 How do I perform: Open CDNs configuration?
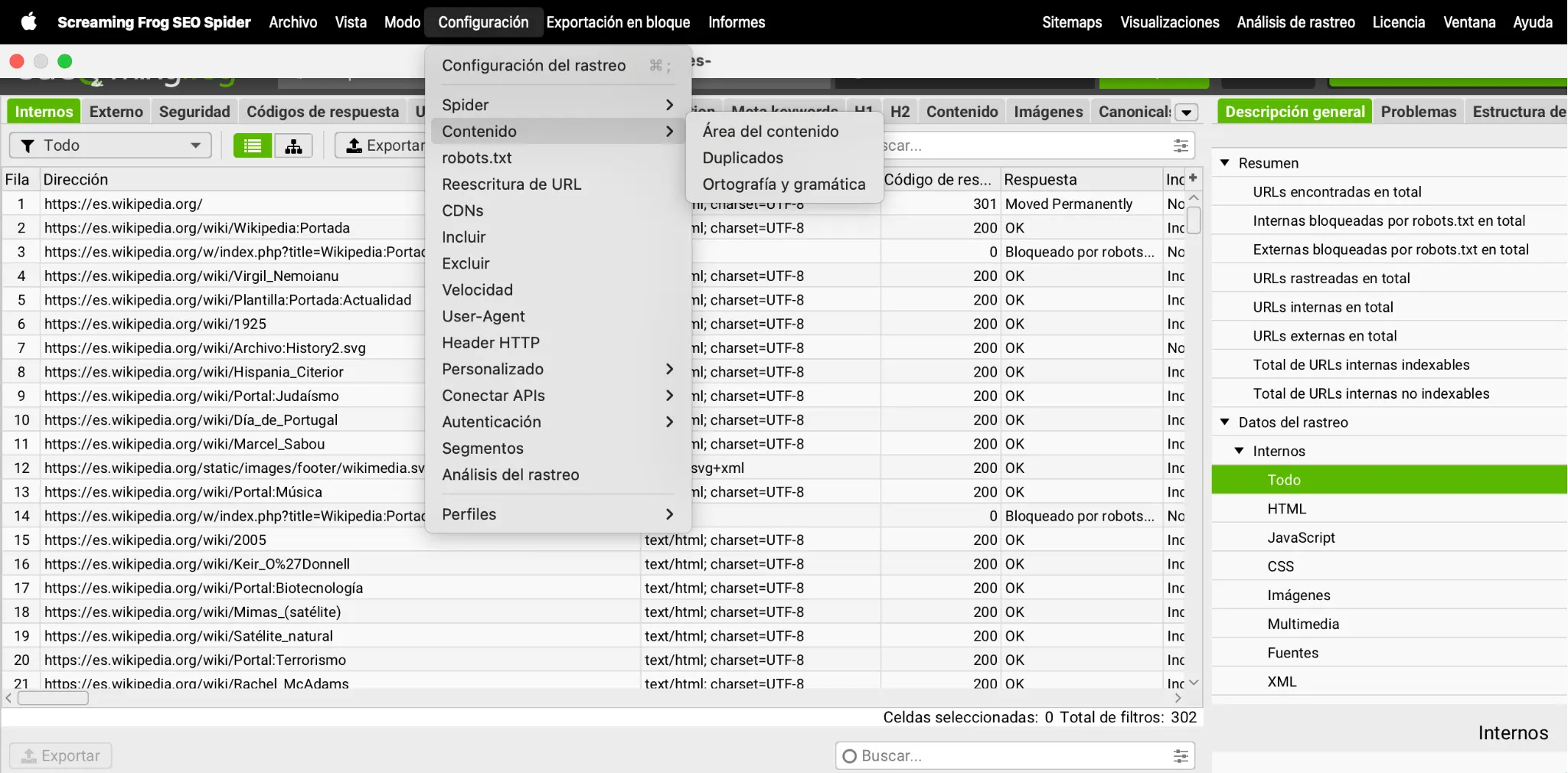tap(558, 210)
